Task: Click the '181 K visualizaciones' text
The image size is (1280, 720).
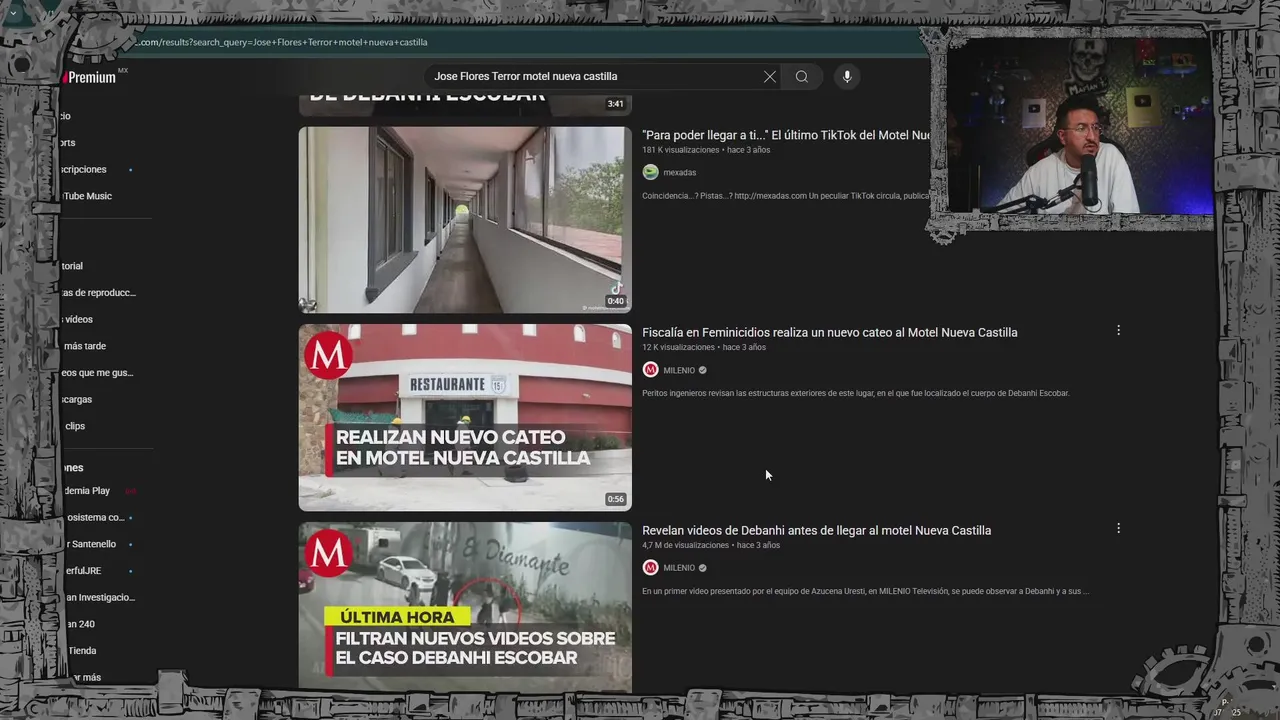Action: click(x=681, y=150)
